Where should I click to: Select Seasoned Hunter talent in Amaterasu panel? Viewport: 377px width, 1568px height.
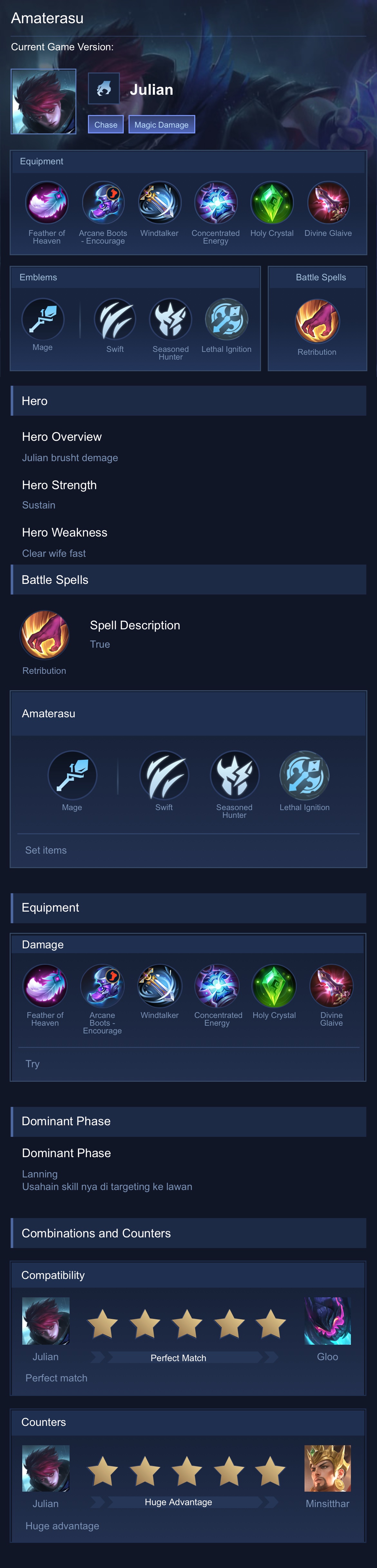pyautogui.click(x=235, y=775)
